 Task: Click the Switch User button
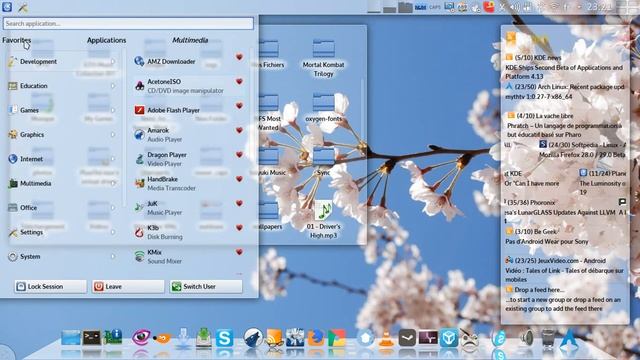(x=206, y=287)
